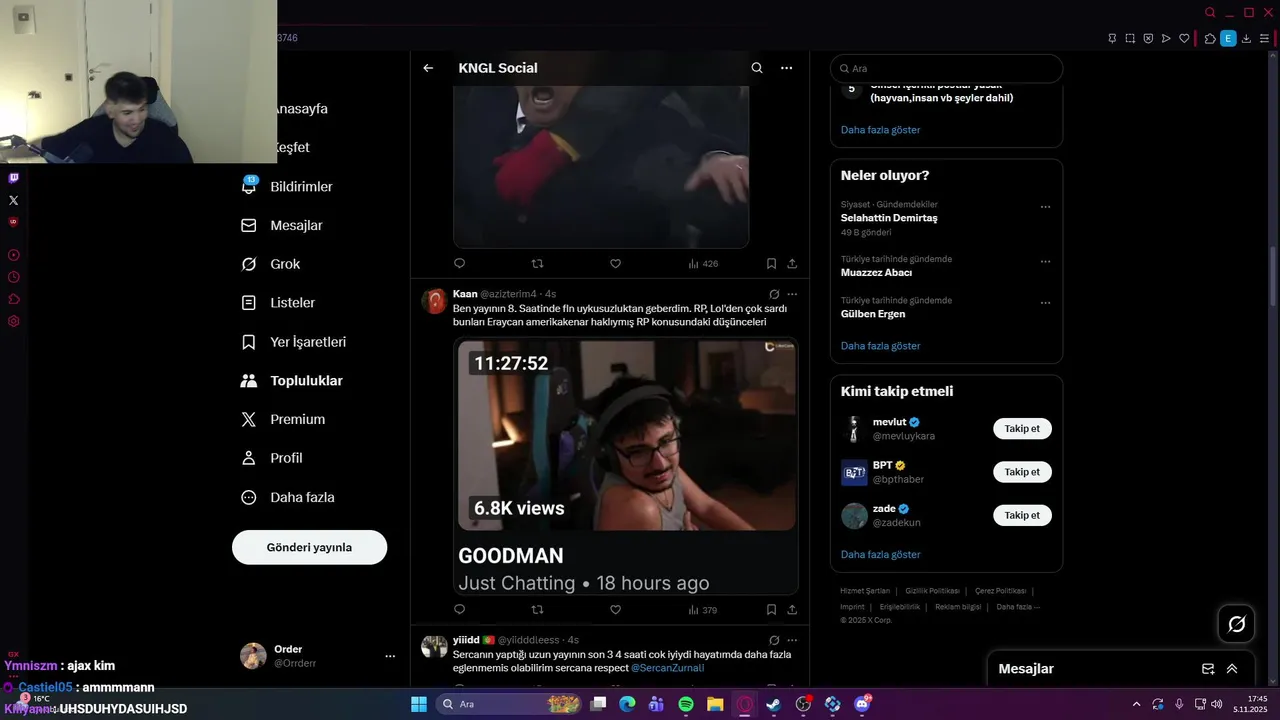Take snapshot with browser toolbar icon
The image size is (1280, 720).
tap(1130, 39)
